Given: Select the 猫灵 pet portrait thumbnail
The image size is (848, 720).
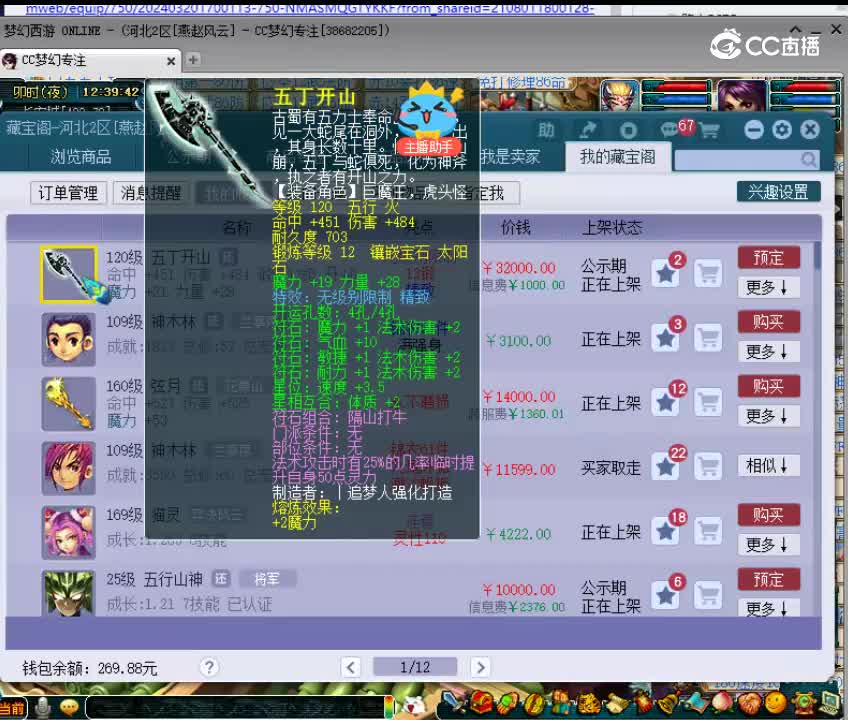Looking at the screenshot, I should (x=69, y=532).
